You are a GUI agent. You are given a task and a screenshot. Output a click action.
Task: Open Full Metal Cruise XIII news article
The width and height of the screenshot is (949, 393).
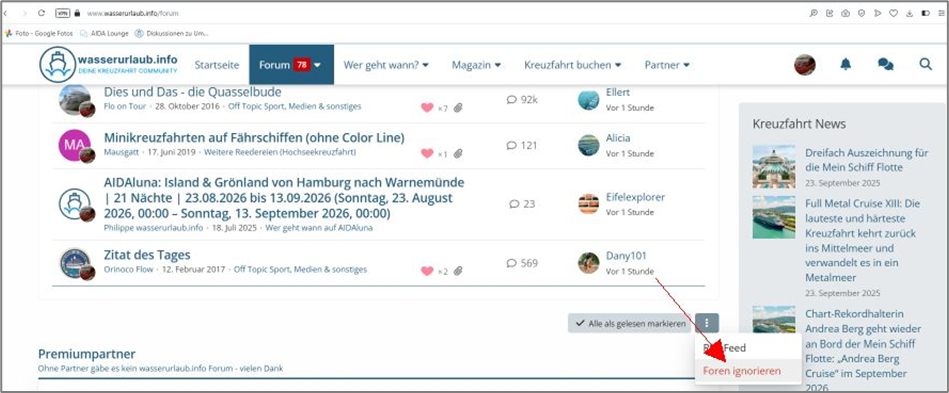[x=862, y=240]
